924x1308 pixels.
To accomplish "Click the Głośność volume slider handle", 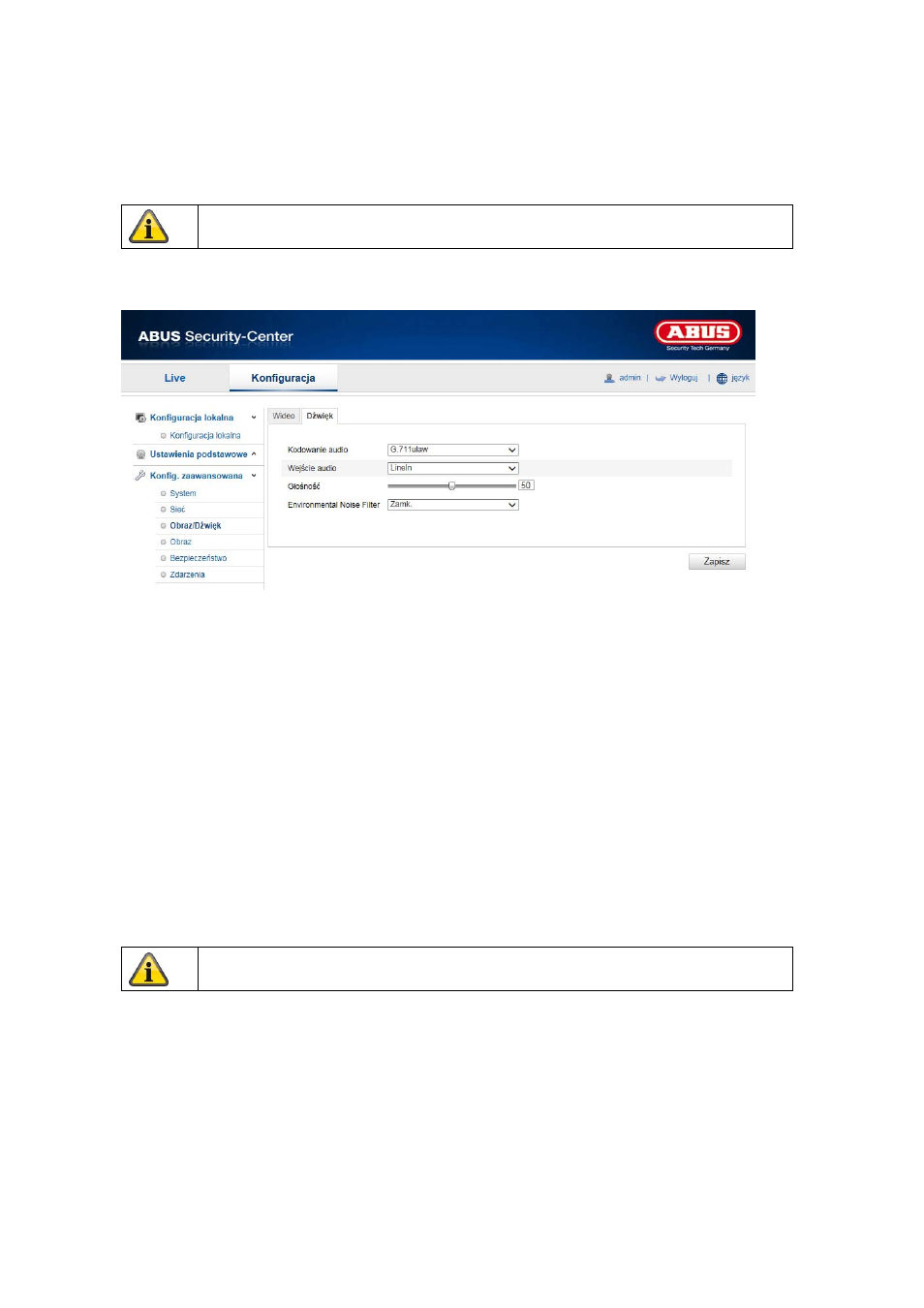I will tap(451, 485).
